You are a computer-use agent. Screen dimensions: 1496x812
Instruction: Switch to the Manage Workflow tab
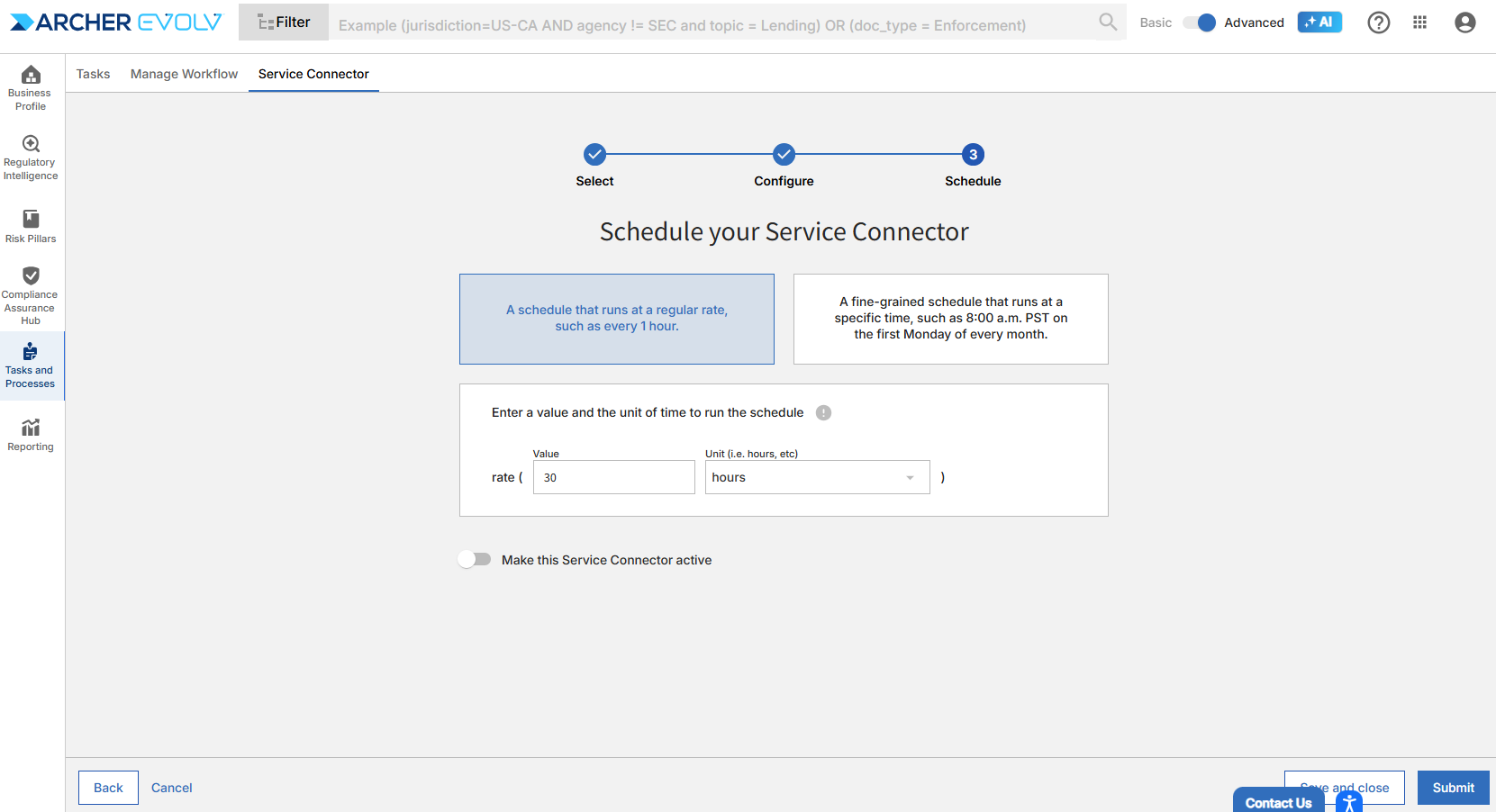coord(184,74)
